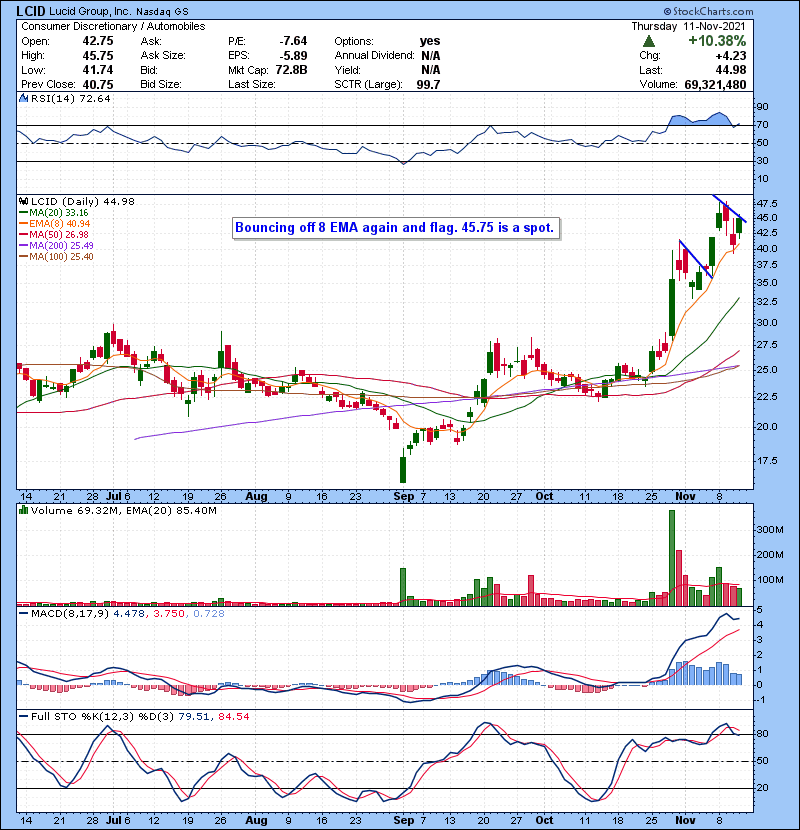Click the EPS value -5.89
Viewport: 800px width, 830px height.
tap(293, 56)
